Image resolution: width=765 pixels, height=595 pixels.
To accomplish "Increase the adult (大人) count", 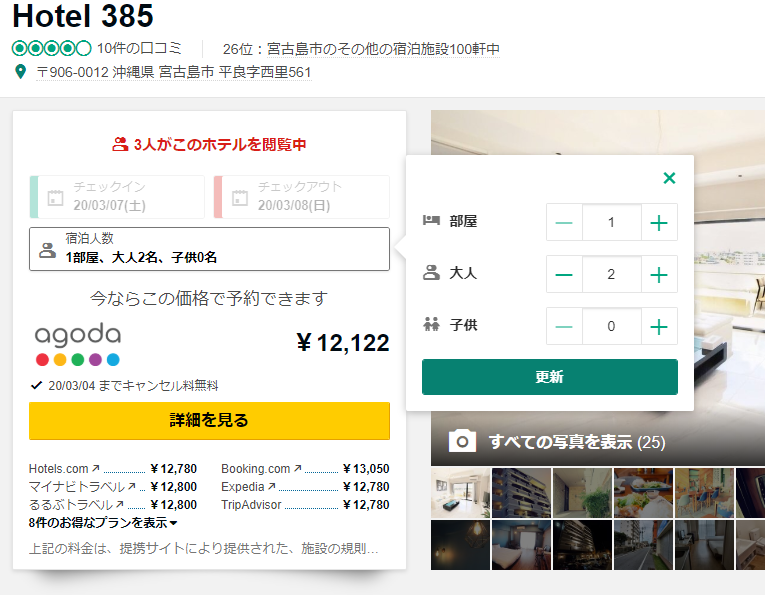I will pyautogui.click(x=659, y=275).
